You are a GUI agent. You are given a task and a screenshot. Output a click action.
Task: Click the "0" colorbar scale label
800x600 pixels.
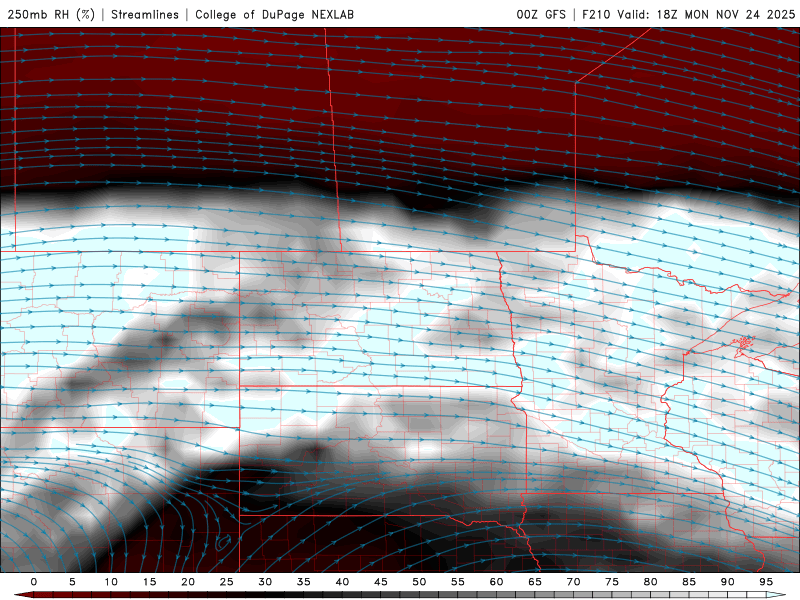[34, 582]
